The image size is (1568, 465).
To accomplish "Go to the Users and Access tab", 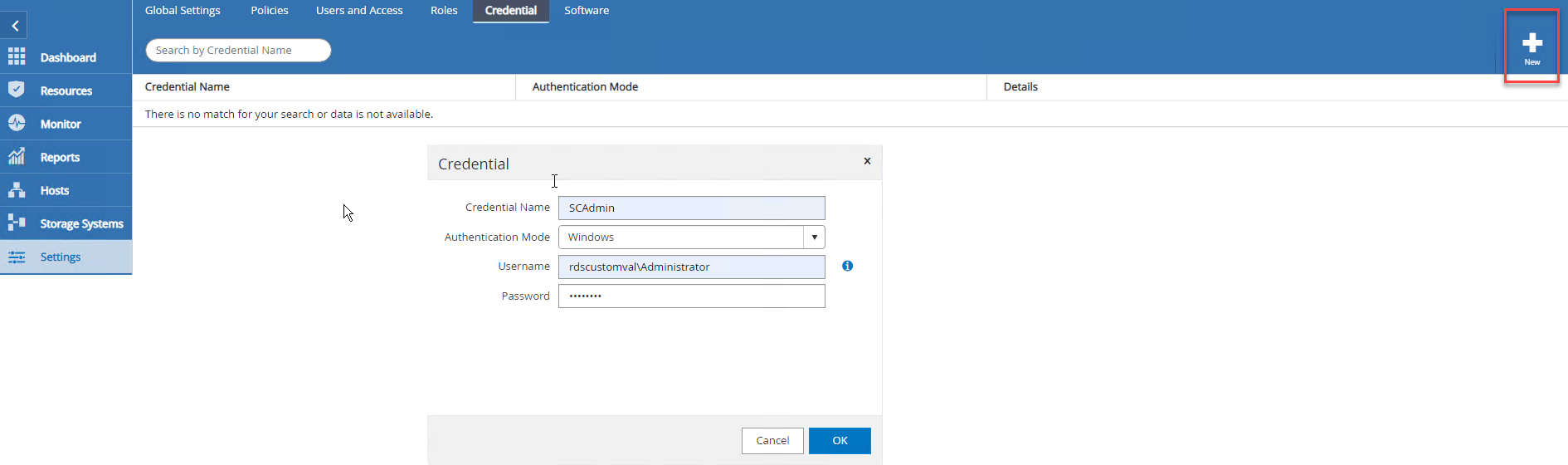I will (359, 11).
